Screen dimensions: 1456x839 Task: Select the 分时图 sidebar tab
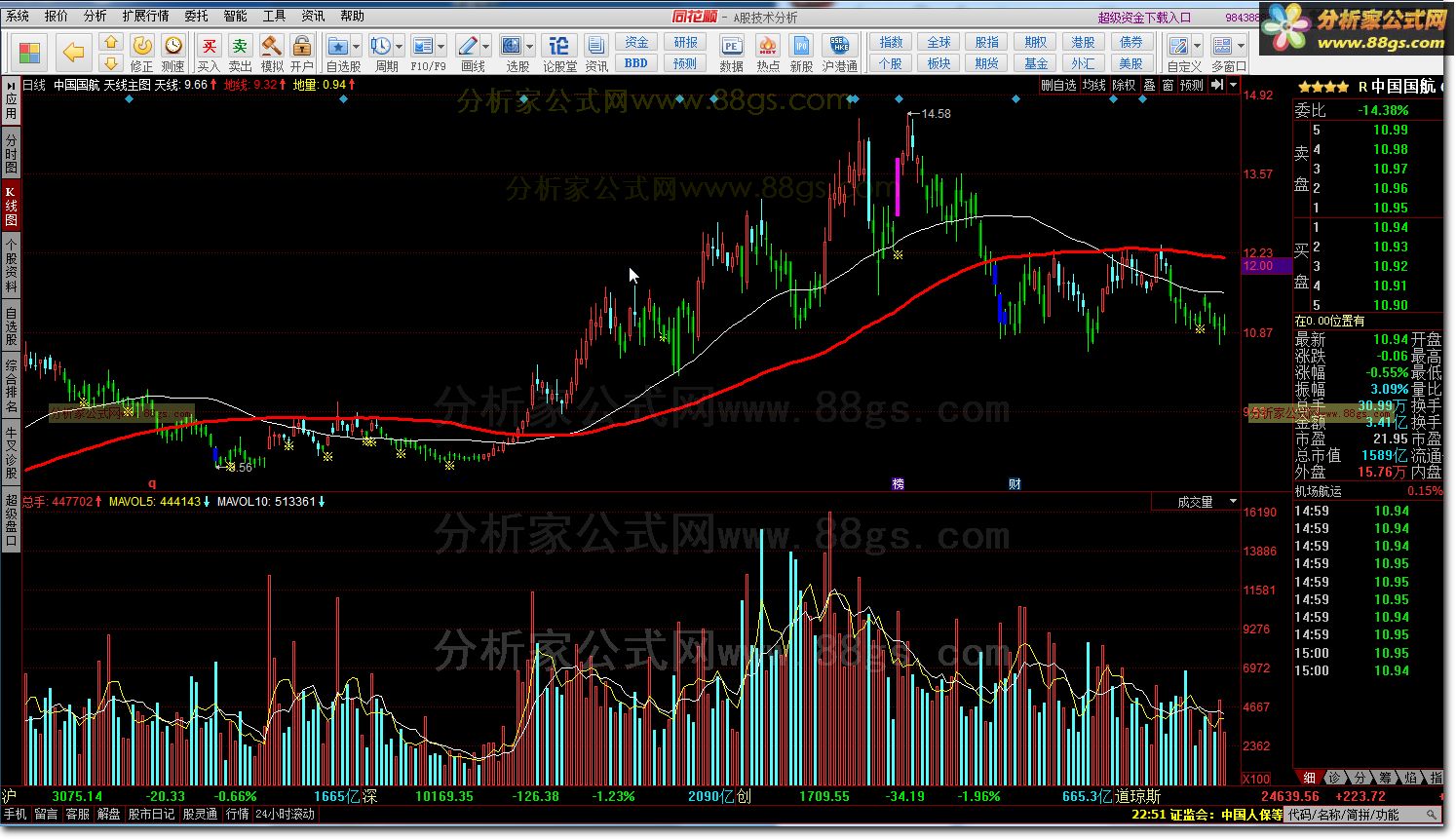pyautogui.click(x=11, y=154)
